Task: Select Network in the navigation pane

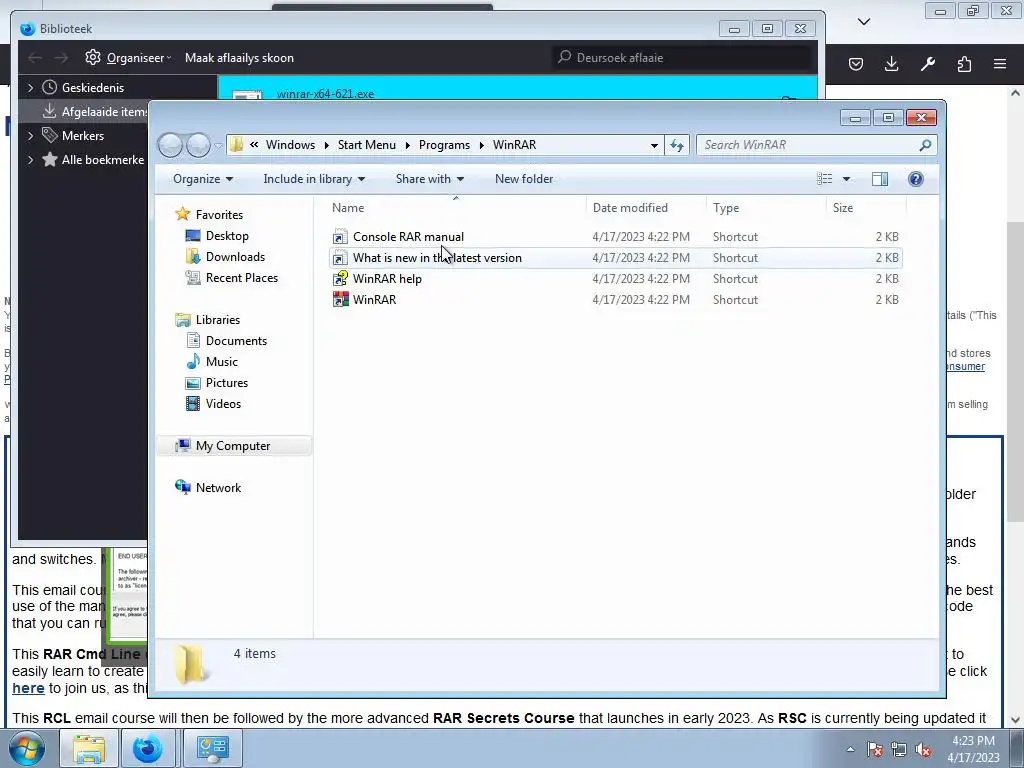Action: [218, 488]
